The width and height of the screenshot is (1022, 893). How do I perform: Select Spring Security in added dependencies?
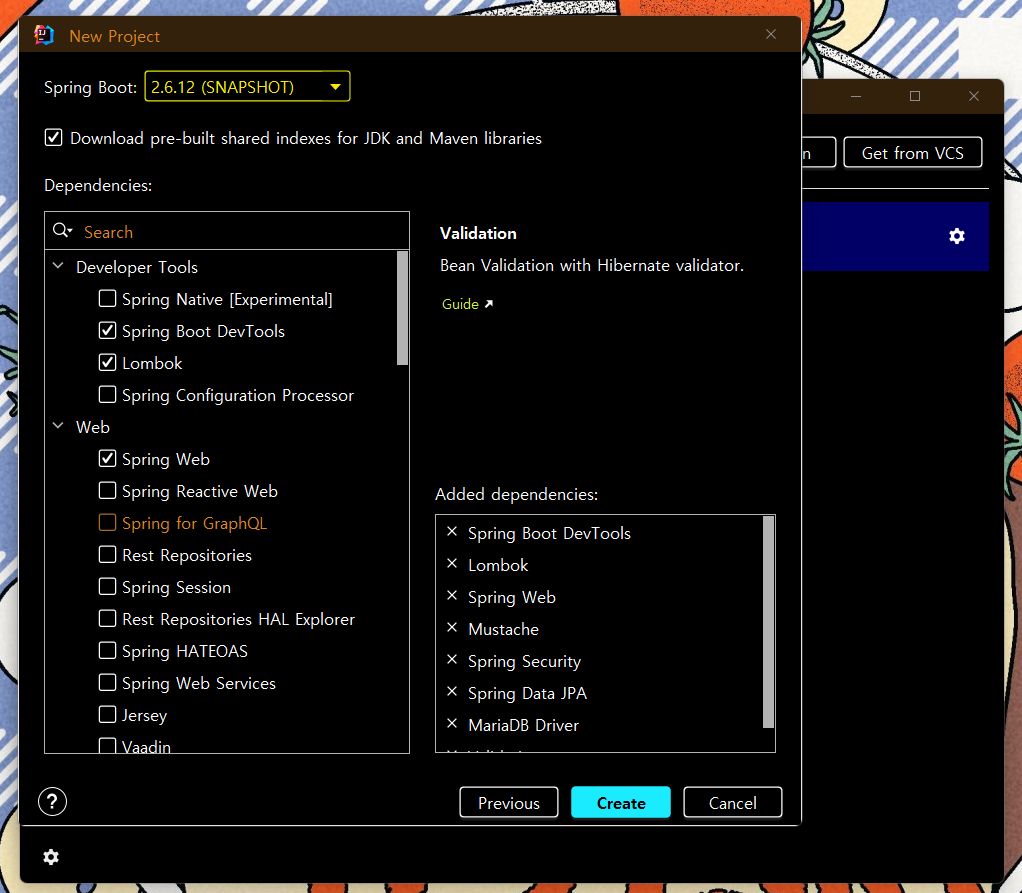[524, 661]
